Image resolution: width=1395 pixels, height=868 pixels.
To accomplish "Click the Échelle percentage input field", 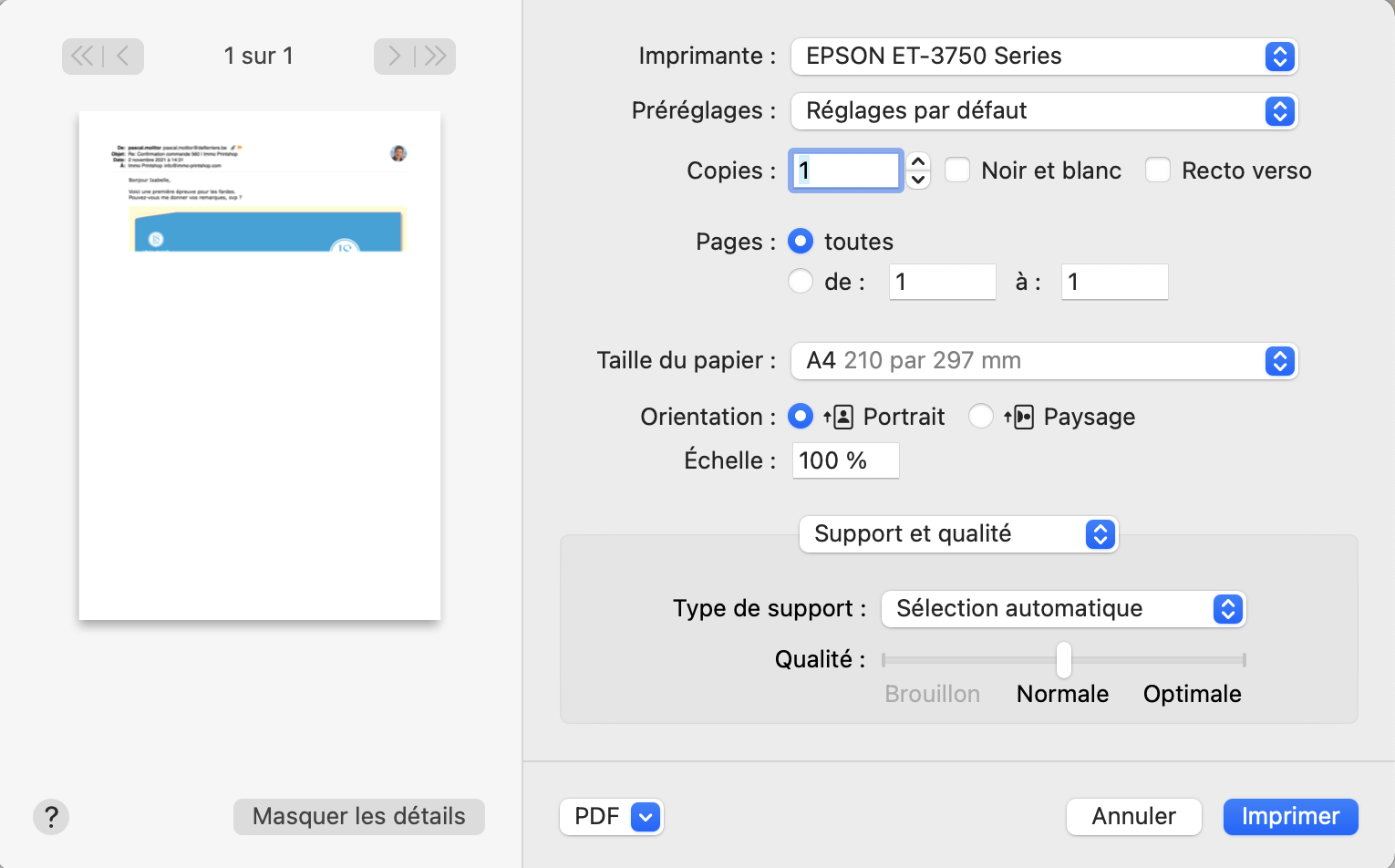I will pos(845,460).
